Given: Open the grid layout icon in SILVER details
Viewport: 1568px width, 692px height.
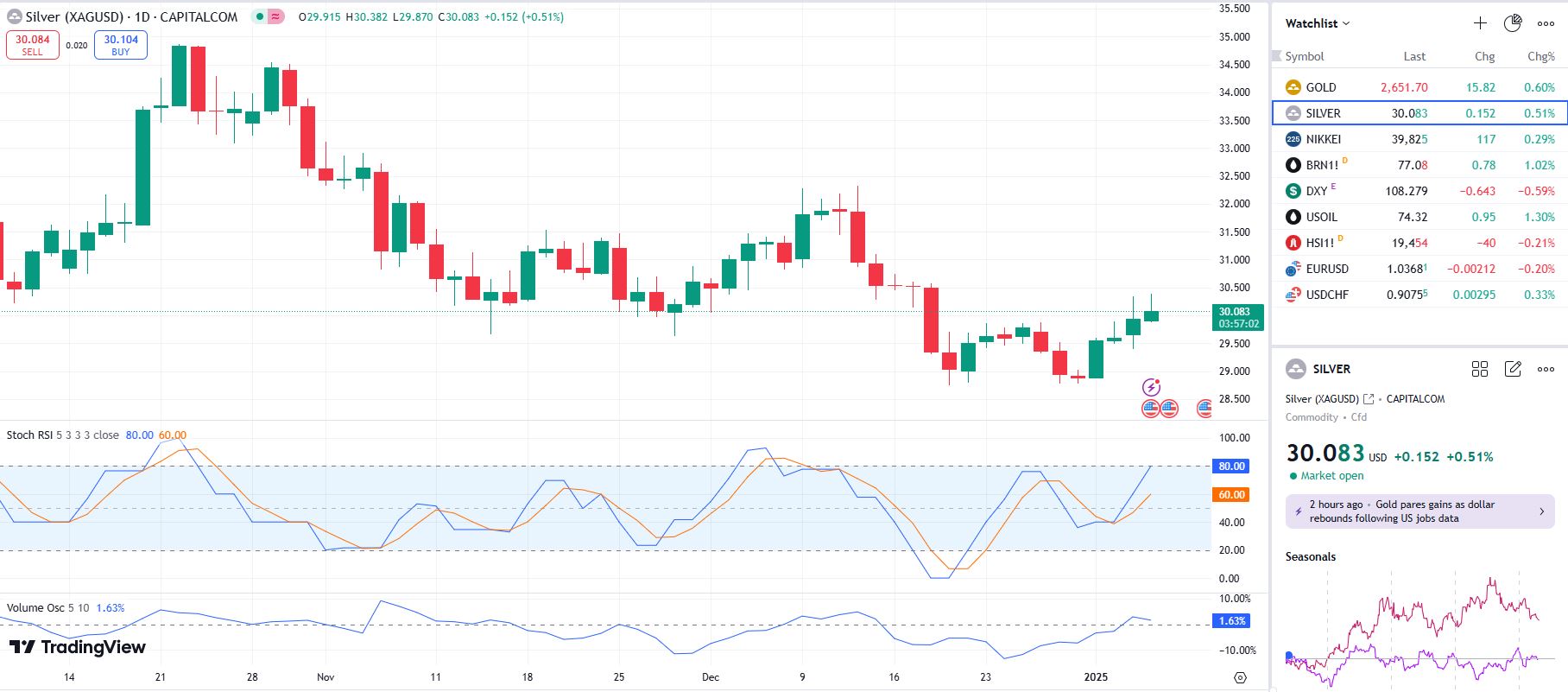Looking at the screenshot, I should click(1480, 369).
